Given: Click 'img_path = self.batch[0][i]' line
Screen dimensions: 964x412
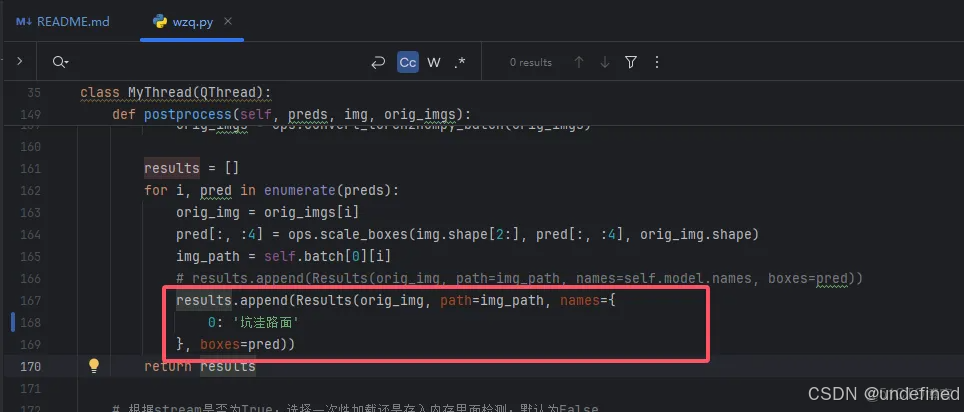Looking at the screenshot, I should tap(283, 256).
